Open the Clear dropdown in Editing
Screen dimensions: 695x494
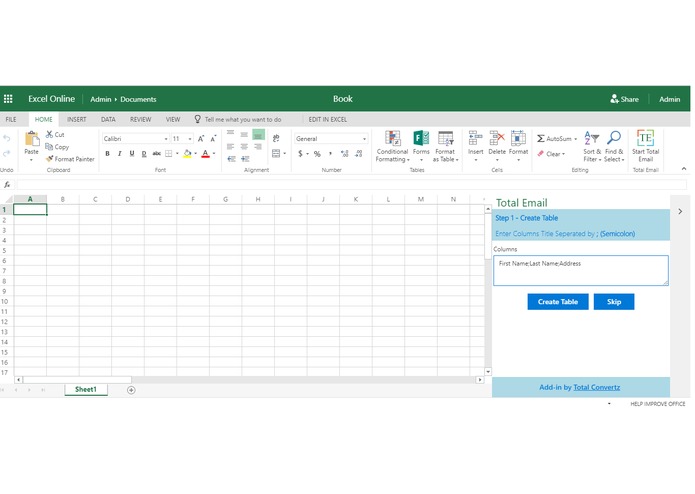(551, 154)
